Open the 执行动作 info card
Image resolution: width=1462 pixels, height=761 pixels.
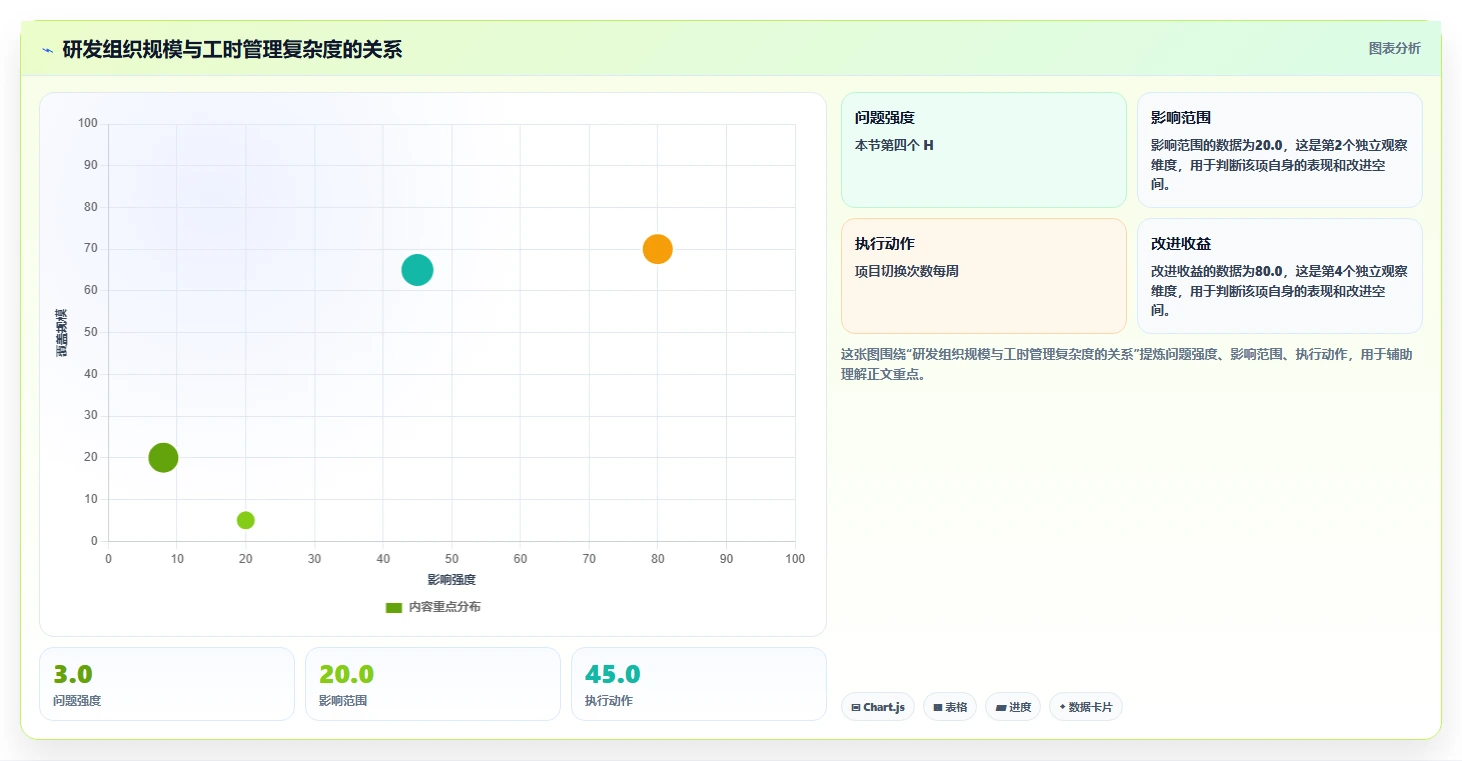pyautogui.click(x=983, y=276)
